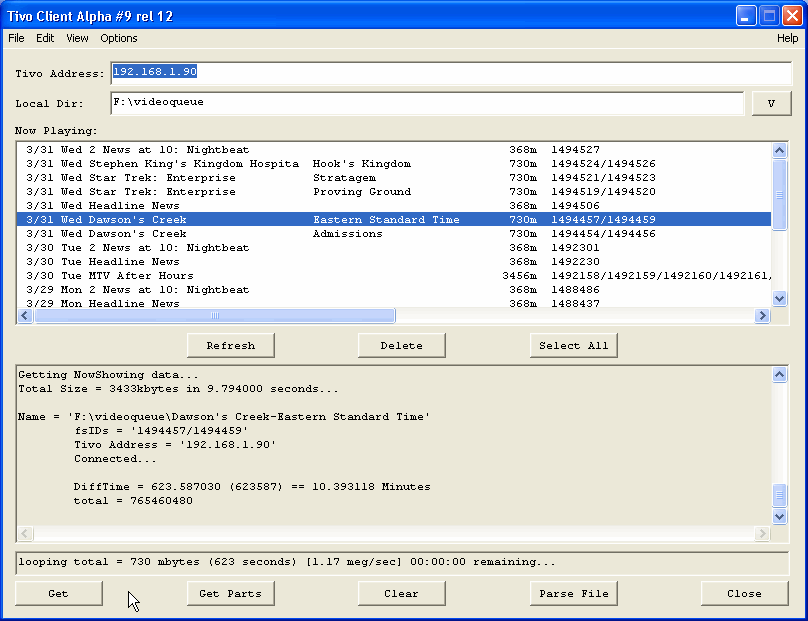Select the 3/29 Mon Headline News row
Screen dimensions: 808x621
click(x=394, y=303)
